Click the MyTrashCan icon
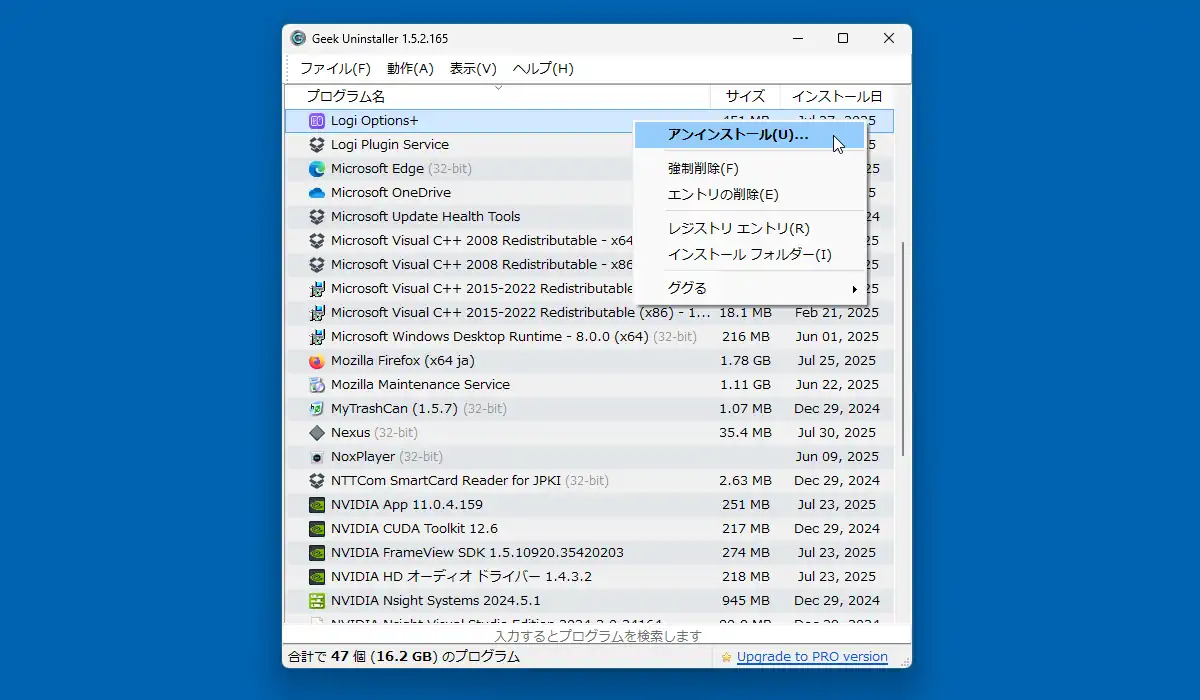Screen dimensions: 1200x700 tap(317, 409)
